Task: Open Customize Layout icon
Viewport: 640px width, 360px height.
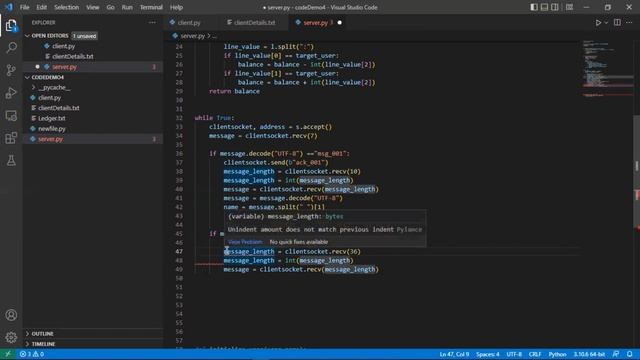Action: 569,7
